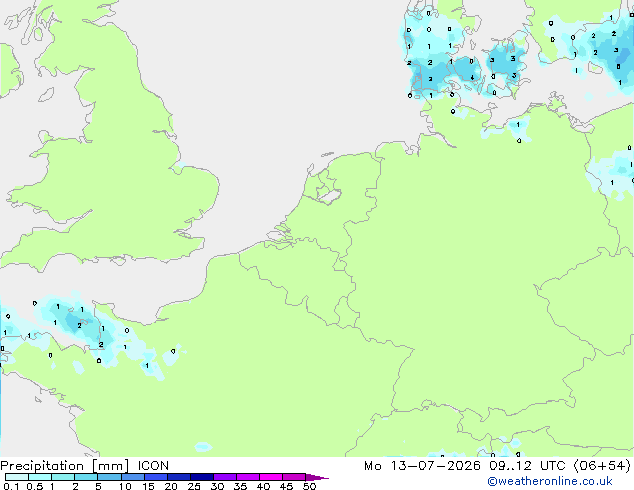Viewport: 634px width, 490px height.
Task: Click the '0.1' legend scale number
Action: click(x=11, y=486)
